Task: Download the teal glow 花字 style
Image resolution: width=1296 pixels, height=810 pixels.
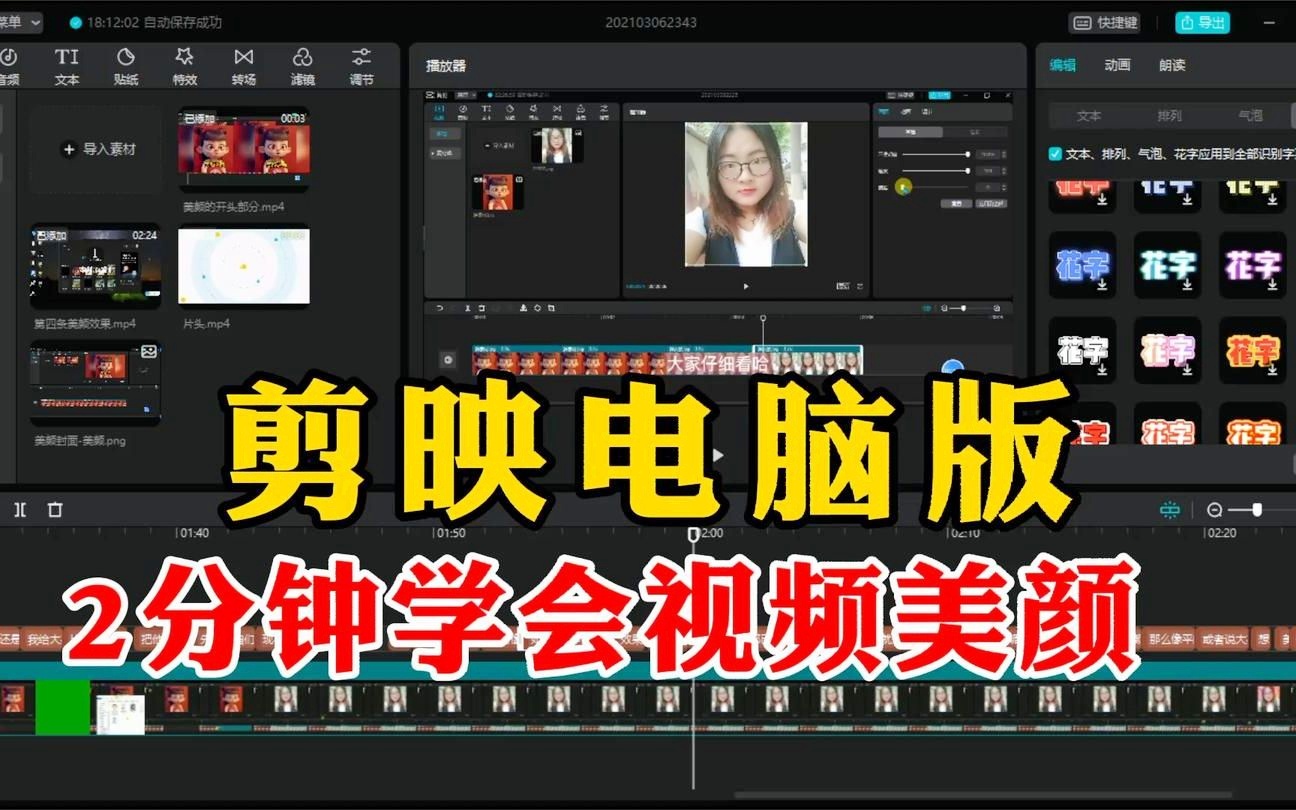Action: (x=1186, y=285)
